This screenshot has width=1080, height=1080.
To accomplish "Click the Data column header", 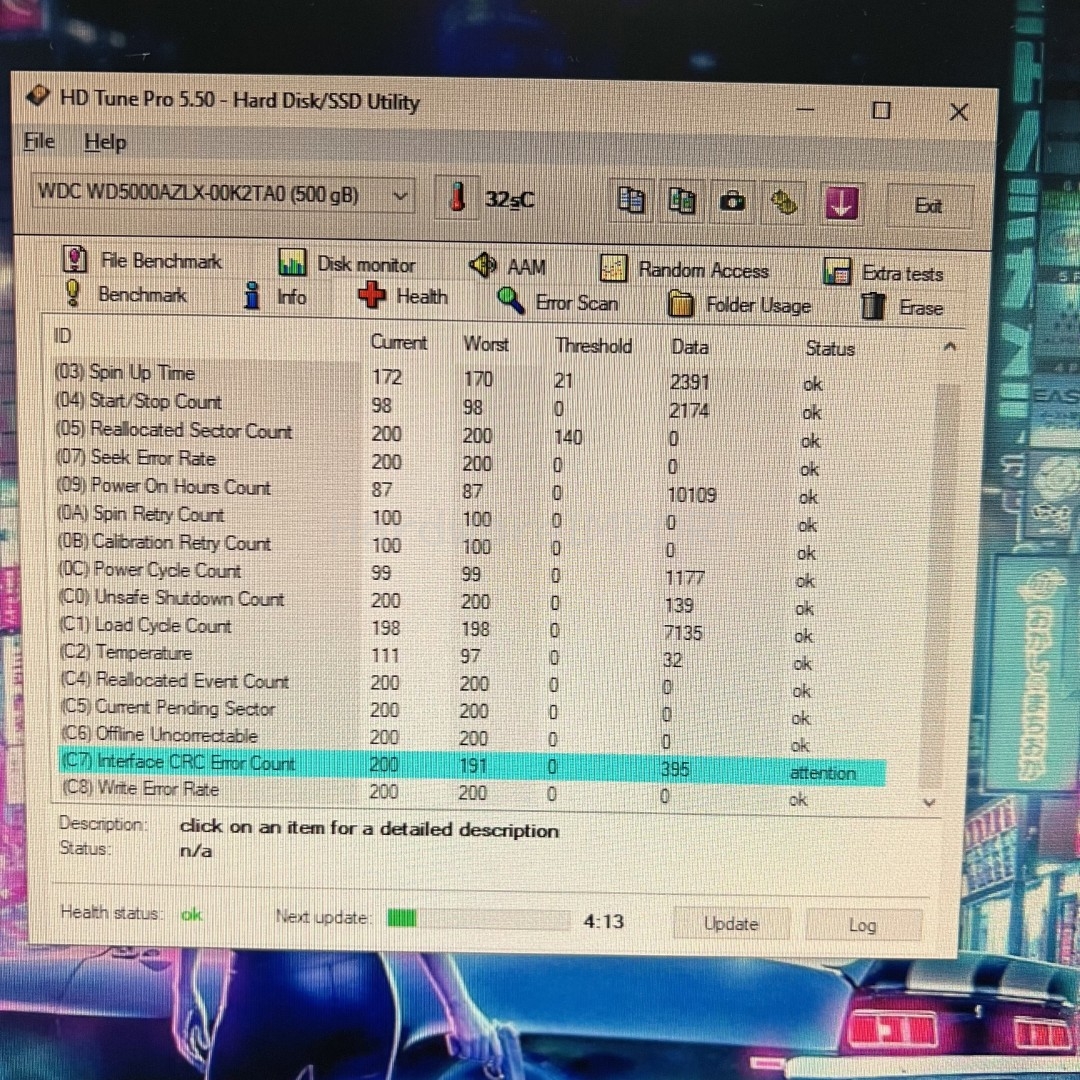I will 689,346.
